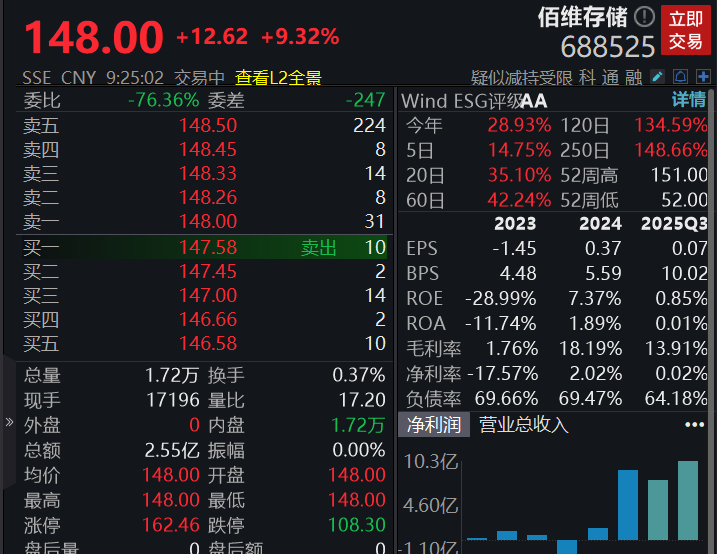This screenshot has width=718, height=554.
Task: Click the 卖五 volume 224
Action: 369,125
